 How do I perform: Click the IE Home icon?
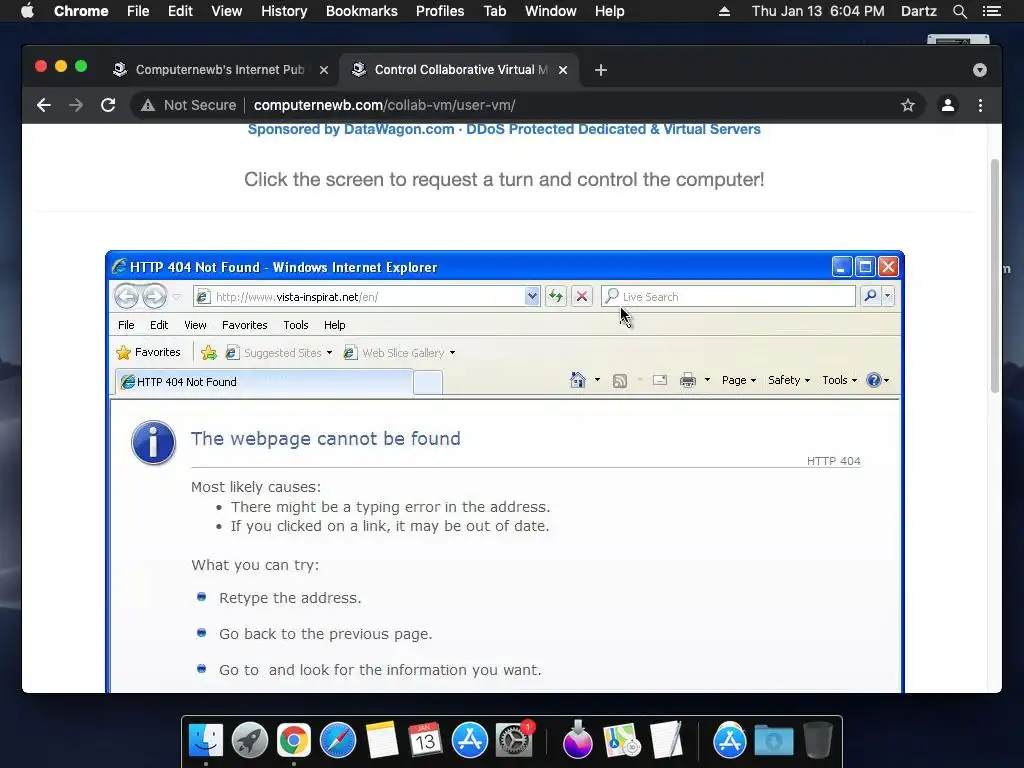tap(577, 380)
